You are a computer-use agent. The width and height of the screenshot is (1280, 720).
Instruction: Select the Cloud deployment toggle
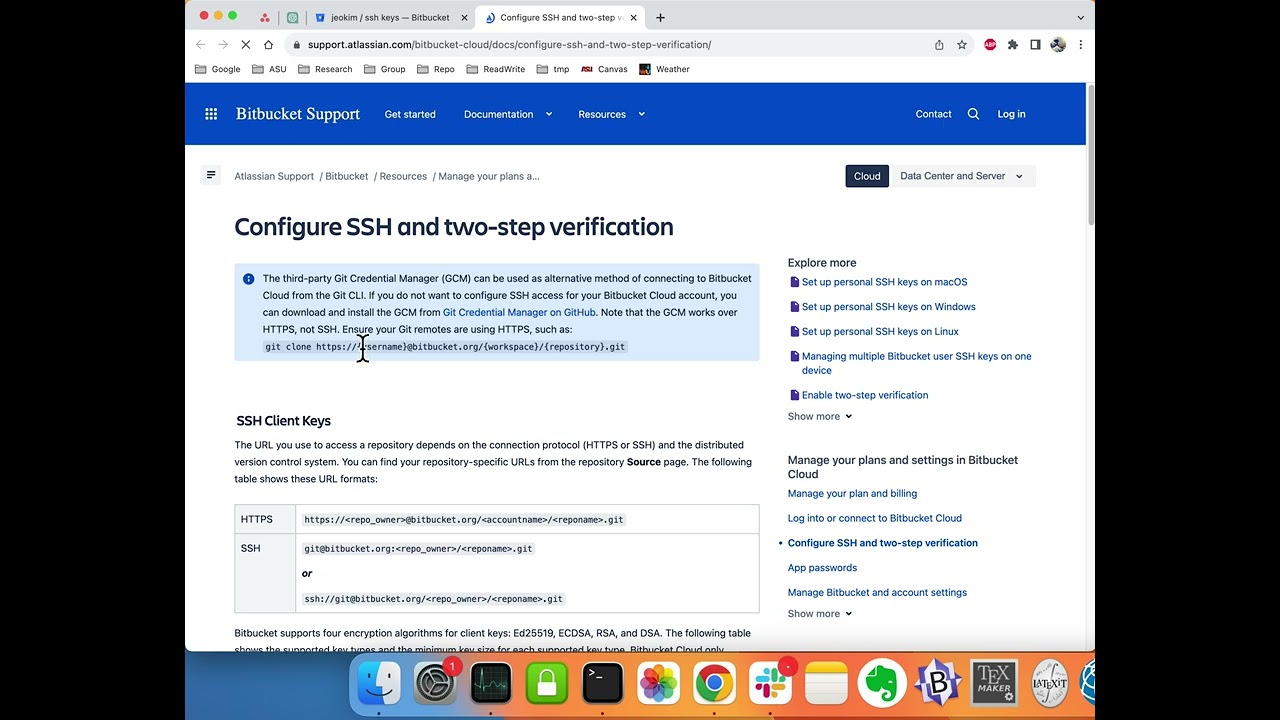click(867, 176)
